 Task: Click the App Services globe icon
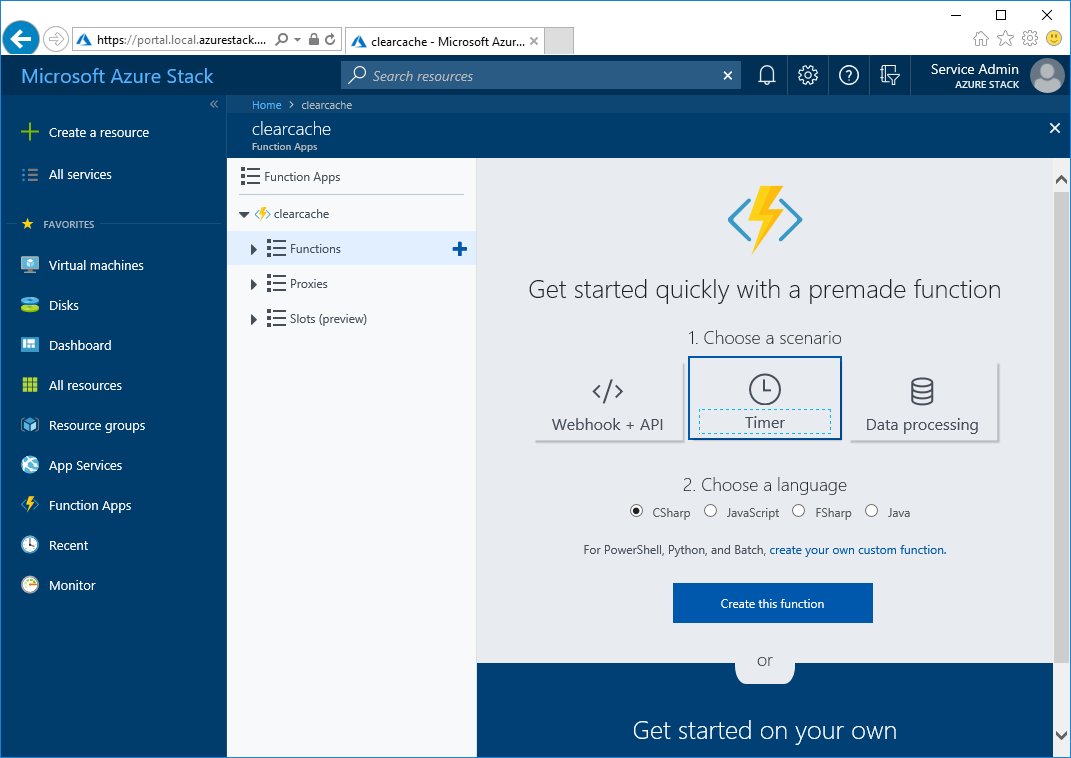coord(29,465)
